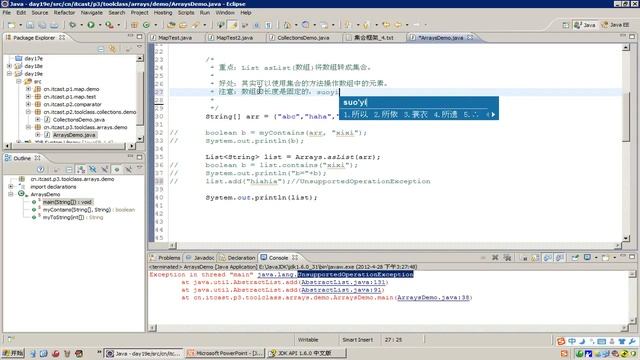Open dropdown next to Display Selected Console
The height and width of the screenshot is (360, 640).
pos(596,258)
